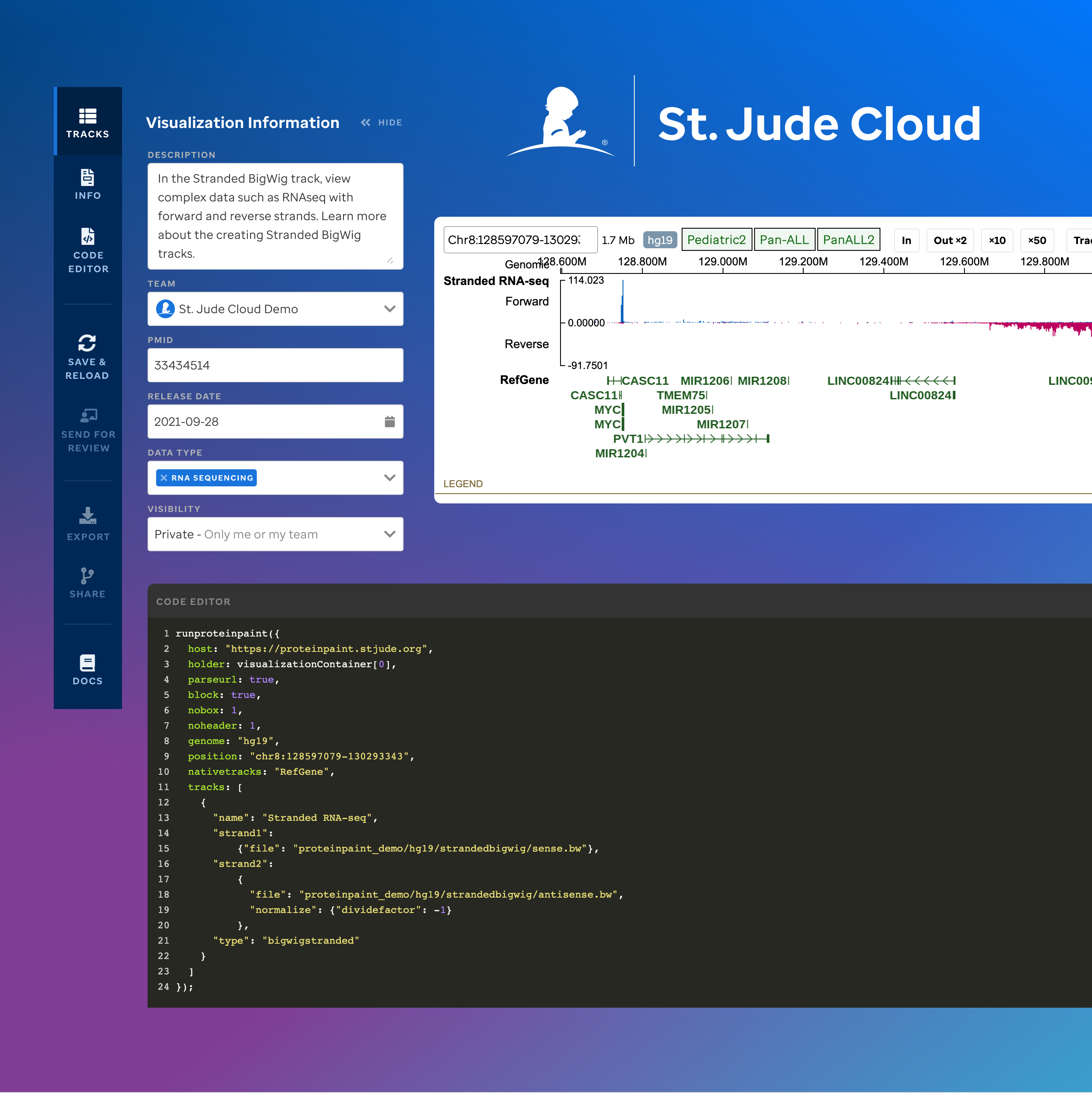Click the 114.023 axis maximum value
Viewport: 1092px width, 1093px height.
click(586, 281)
